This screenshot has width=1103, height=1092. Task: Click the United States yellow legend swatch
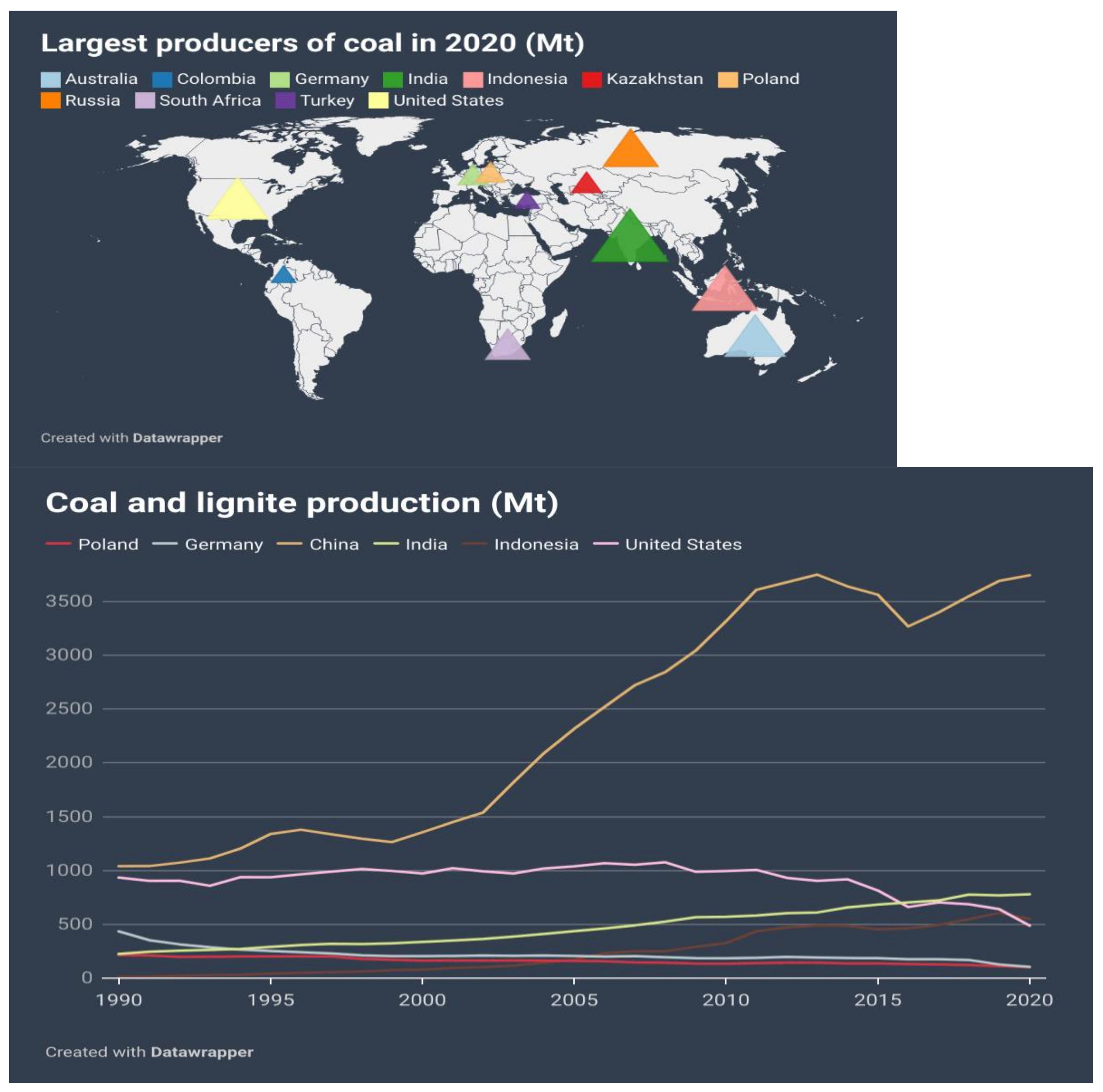[378, 101]
